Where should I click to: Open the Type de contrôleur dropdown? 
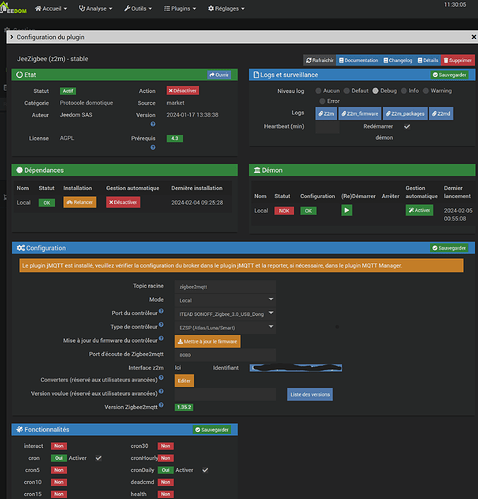coord(225,327)
